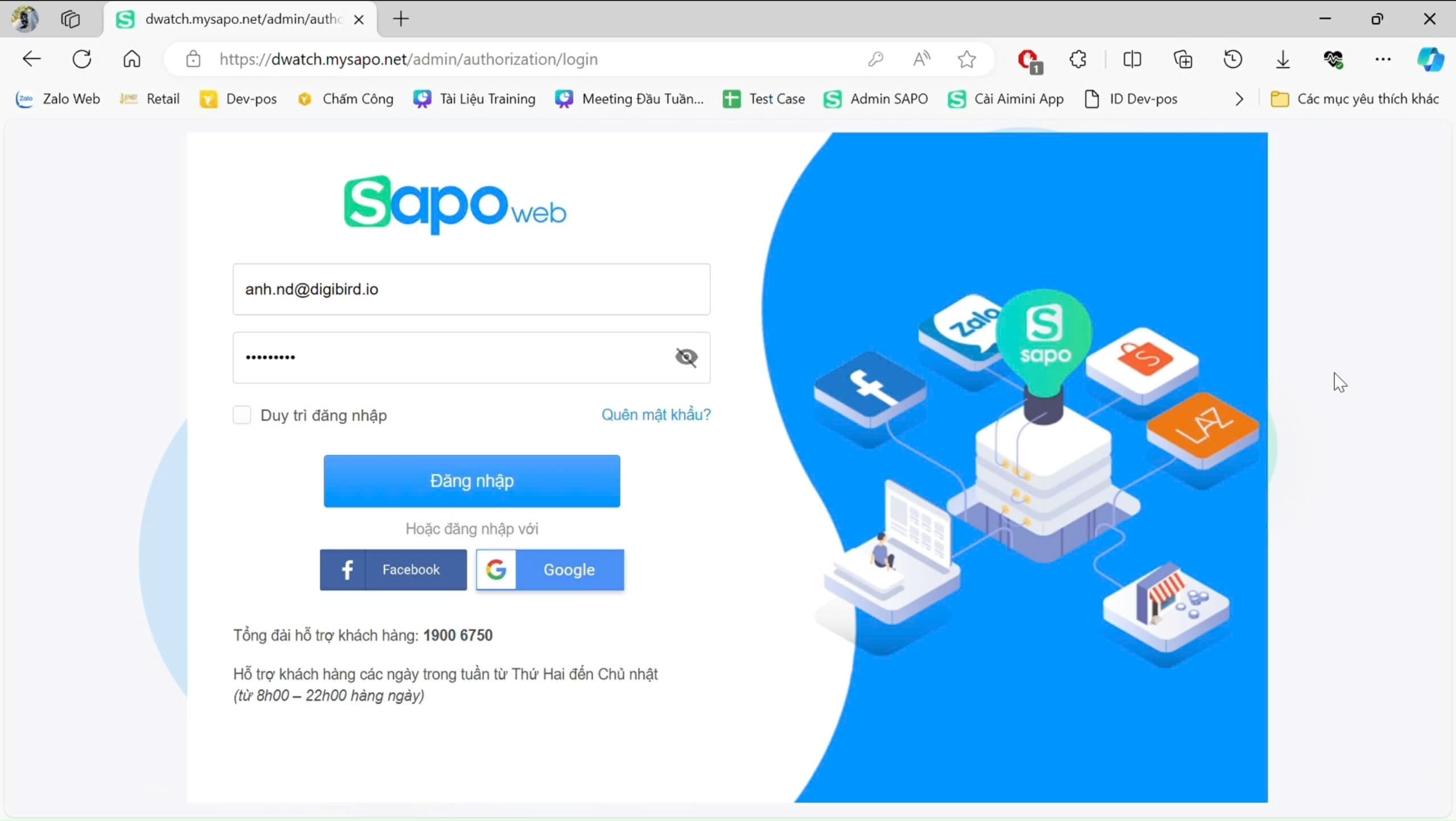Open the Read aloud icon

921,59
